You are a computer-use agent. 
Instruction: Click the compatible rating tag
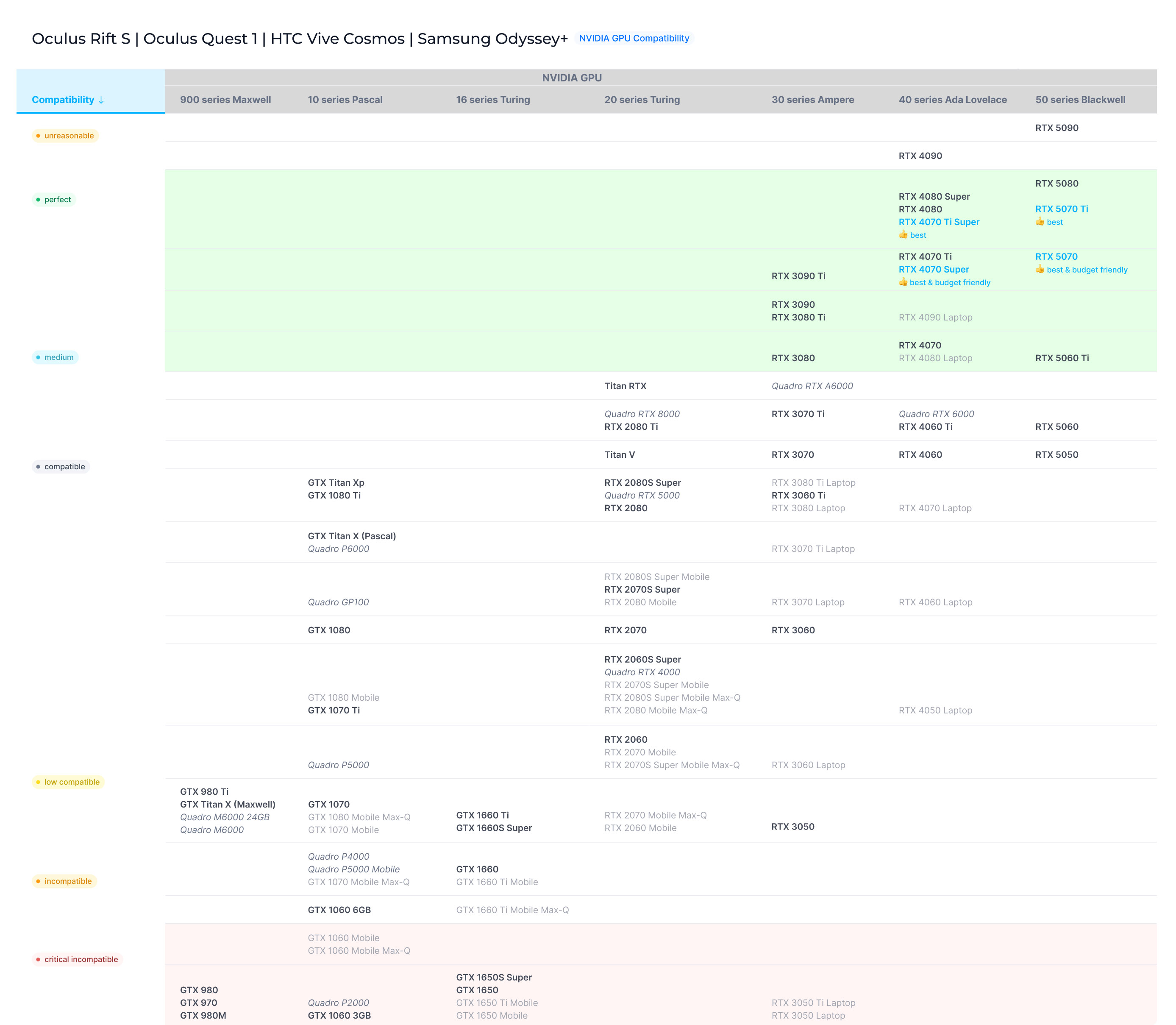[61, 467]
